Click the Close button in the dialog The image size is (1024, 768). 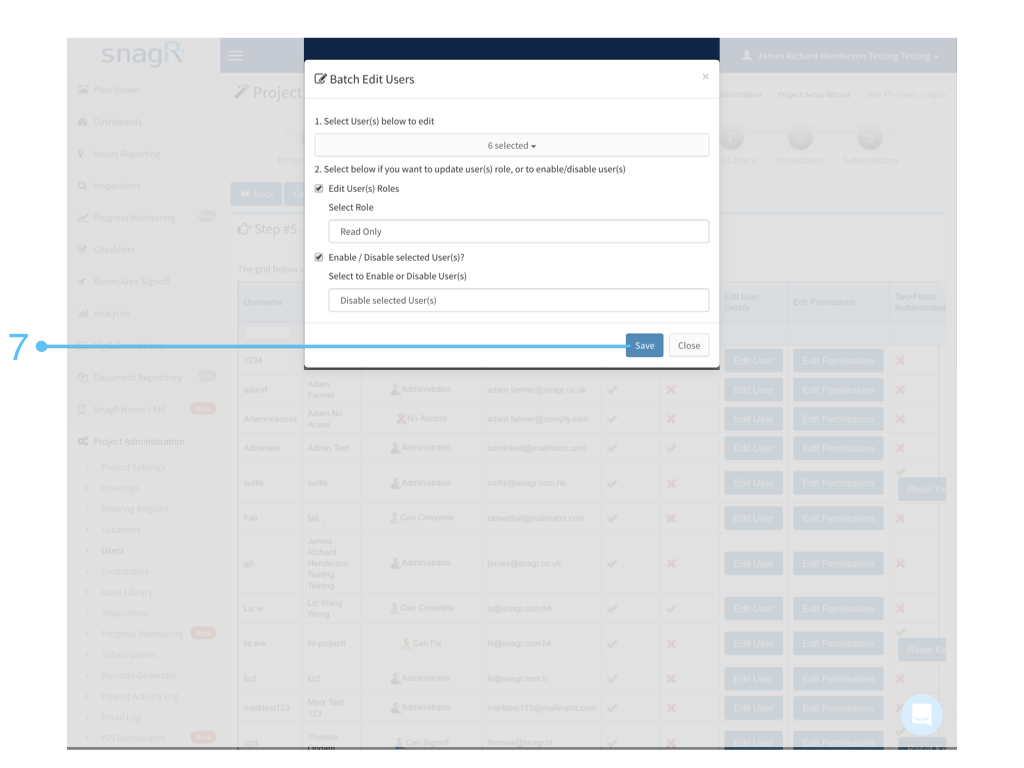pos(688,345)
